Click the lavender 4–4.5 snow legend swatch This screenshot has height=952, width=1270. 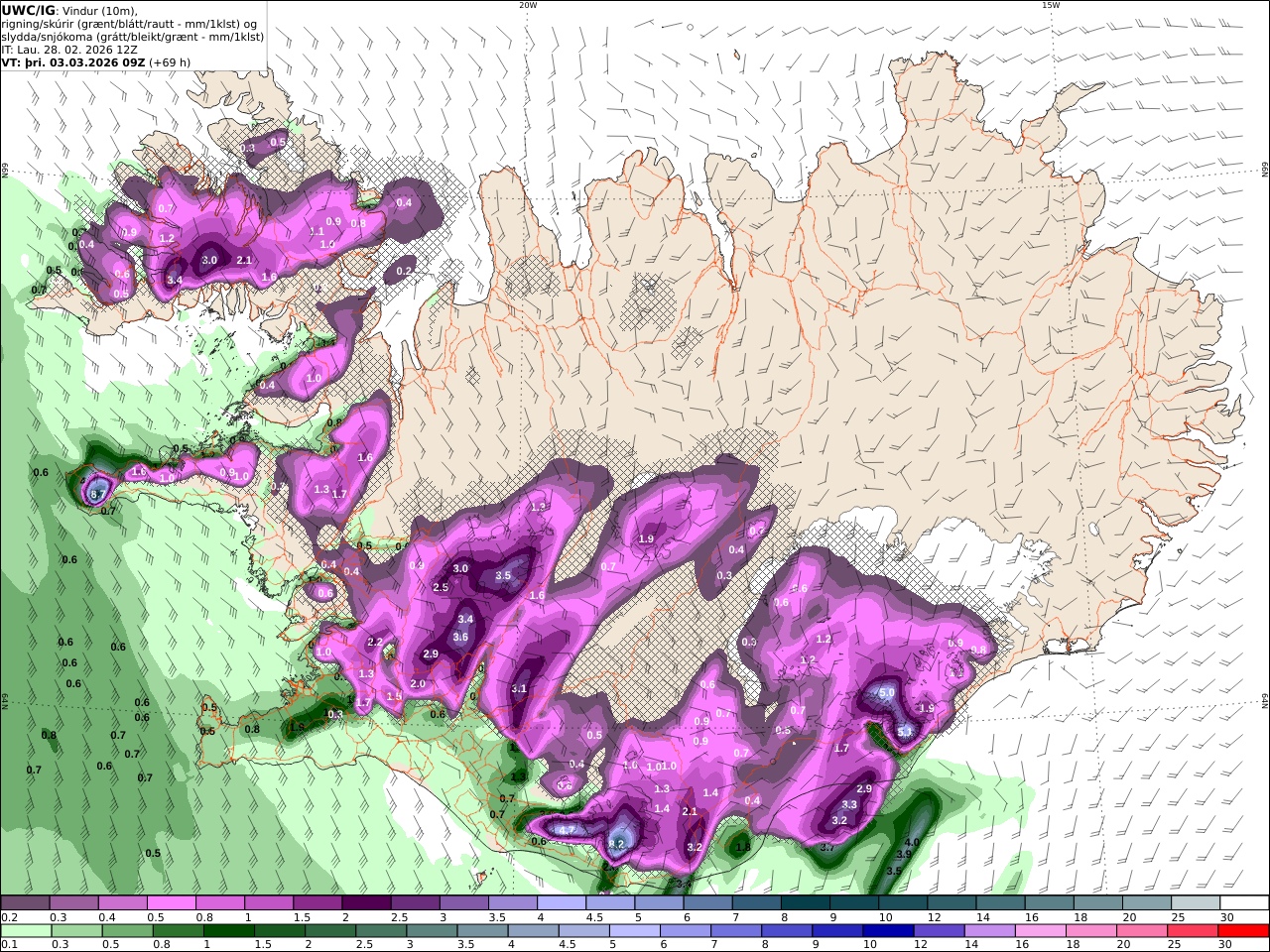pos(562,902)
